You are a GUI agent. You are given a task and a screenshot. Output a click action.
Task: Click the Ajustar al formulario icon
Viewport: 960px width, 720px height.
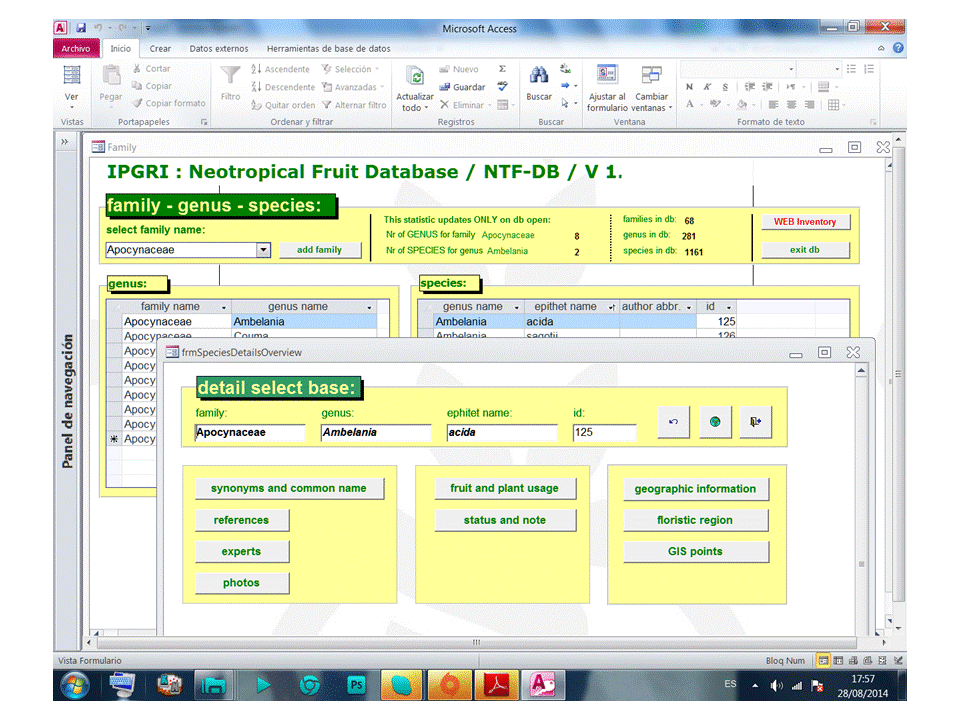coord(607,75)
